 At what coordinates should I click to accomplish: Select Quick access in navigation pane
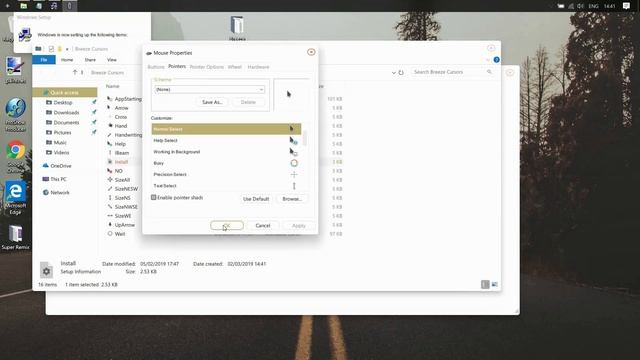(64, 93)
